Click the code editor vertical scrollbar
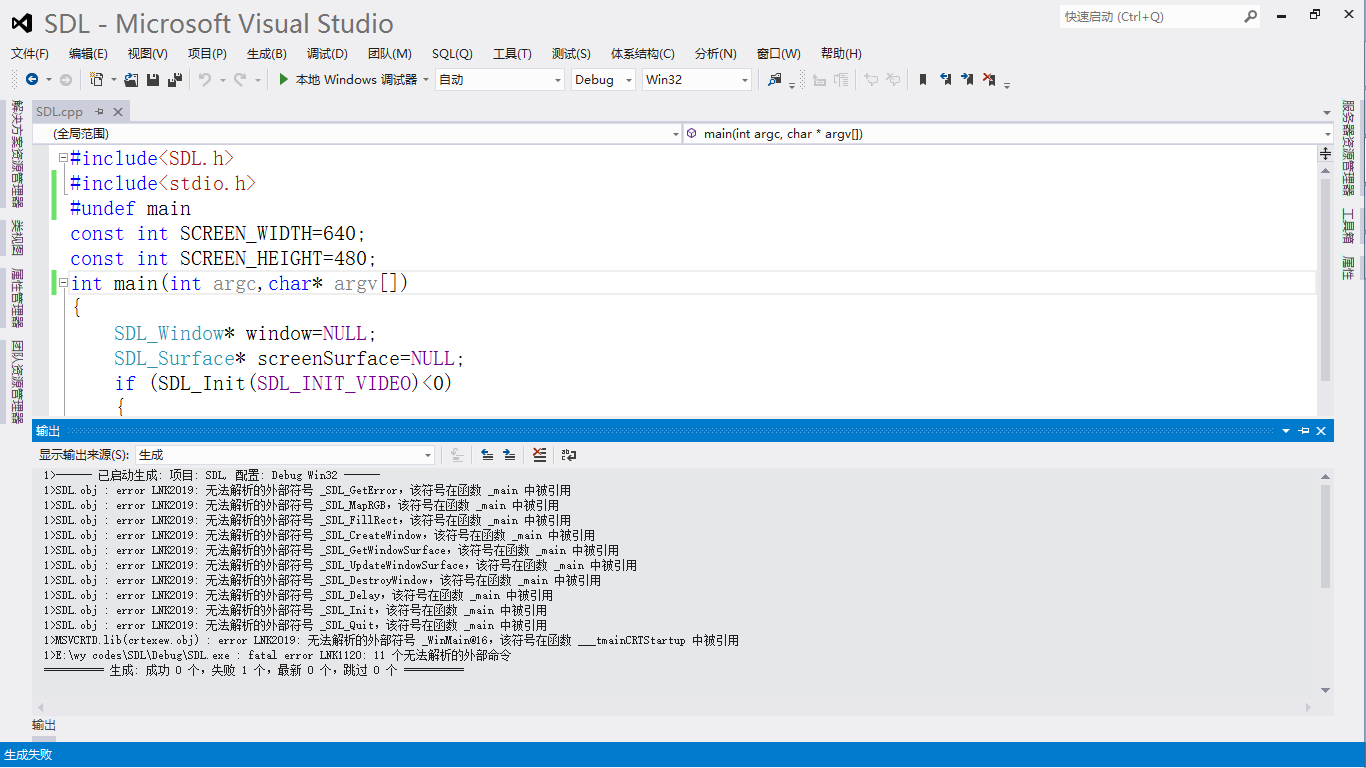1366x768 pixels. point(1325,279)
